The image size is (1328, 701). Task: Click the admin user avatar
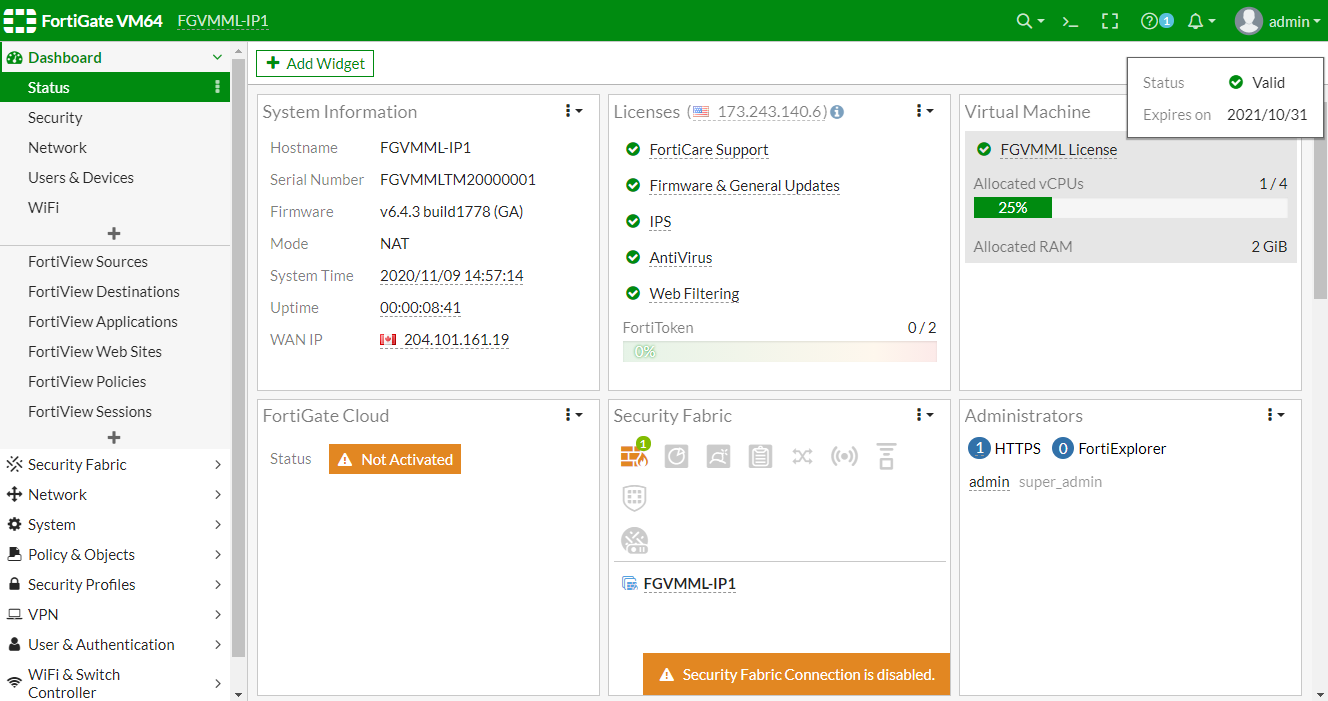[x=1248, y=21]
